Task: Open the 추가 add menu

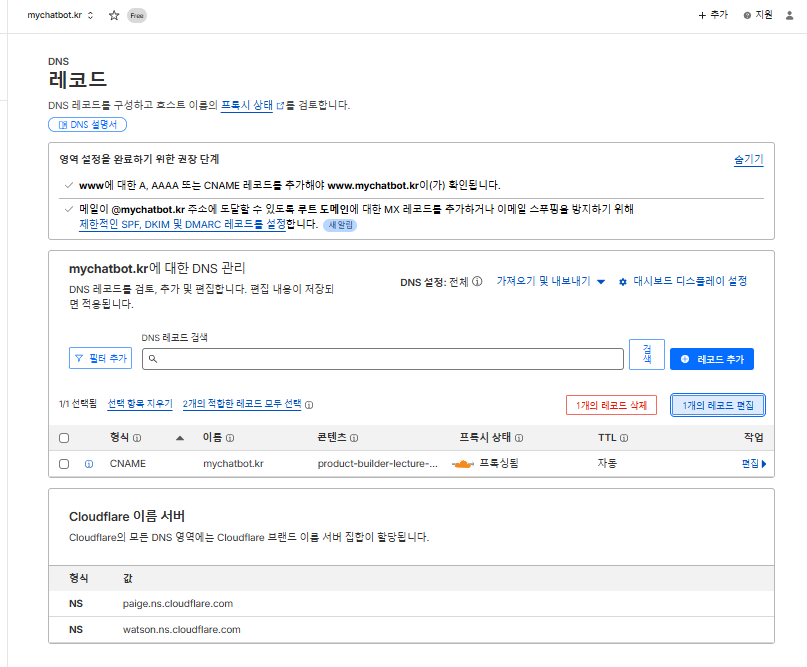Action: pyautogui.click(x=713, y=15)
